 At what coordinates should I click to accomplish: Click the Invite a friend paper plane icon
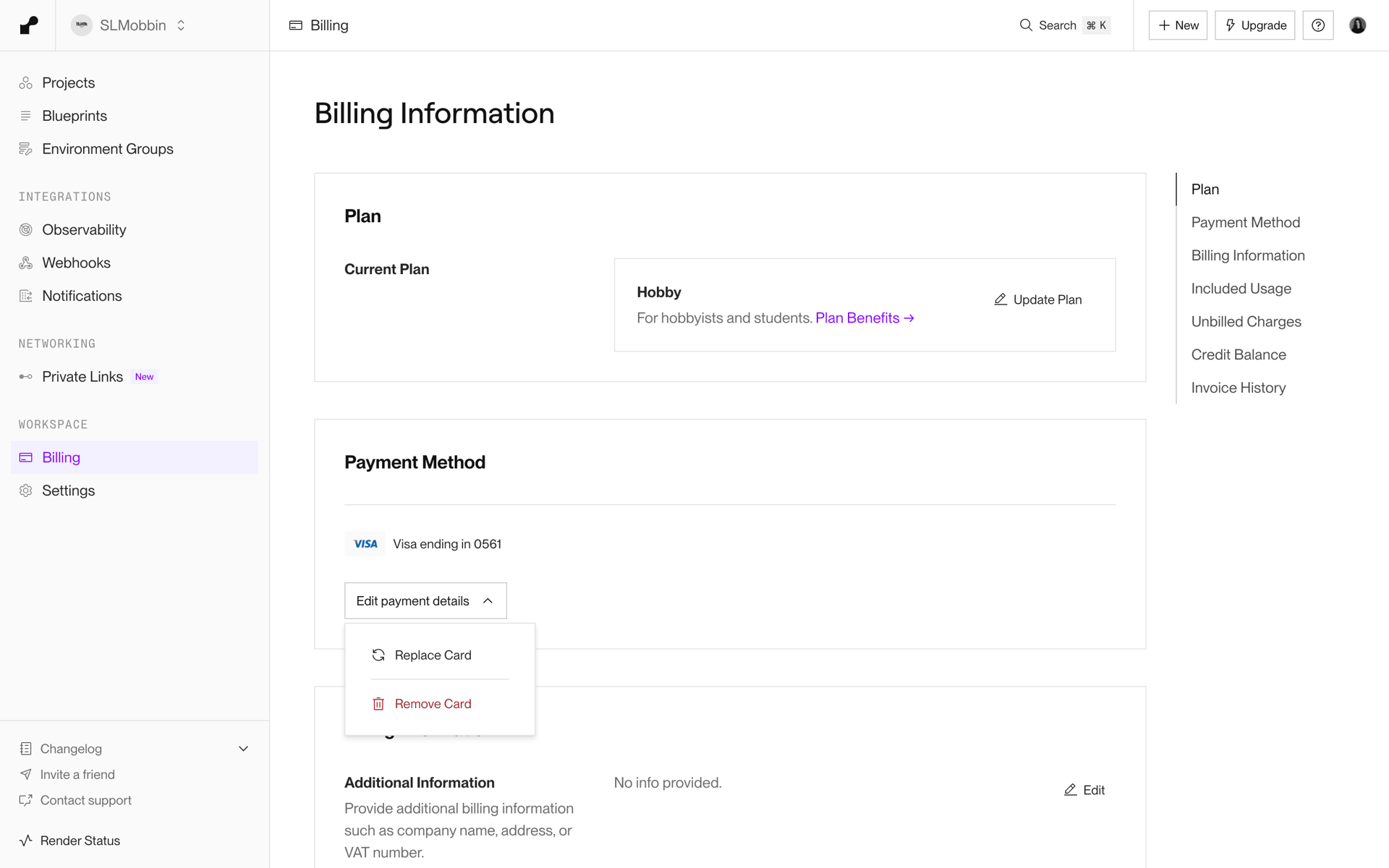pos(26,775)
